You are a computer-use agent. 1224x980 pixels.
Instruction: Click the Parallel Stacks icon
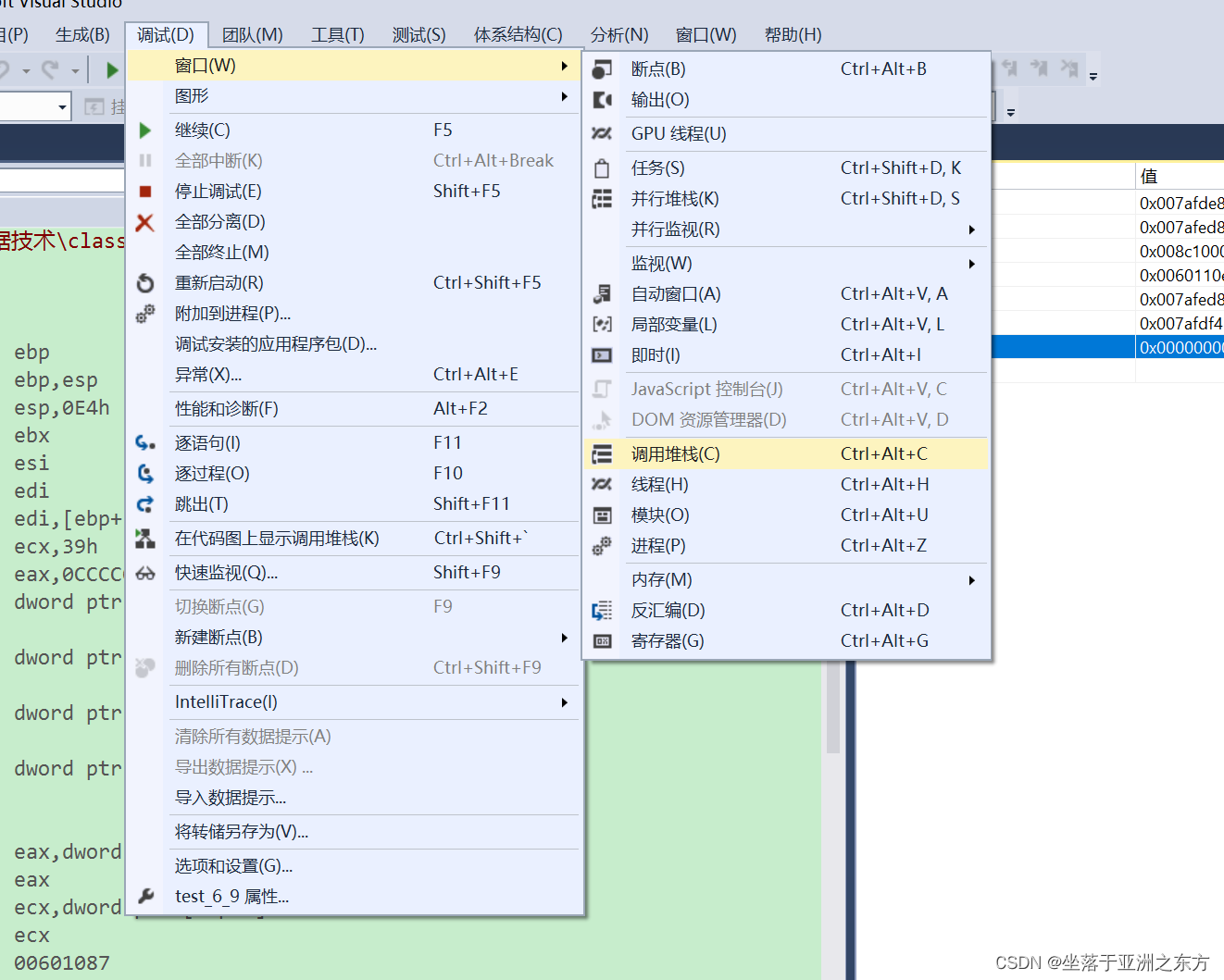coord(602,199)
